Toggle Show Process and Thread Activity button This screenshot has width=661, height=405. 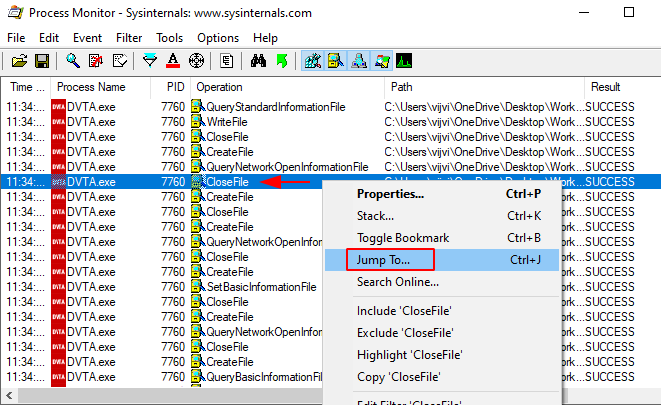tap(382, 61)
